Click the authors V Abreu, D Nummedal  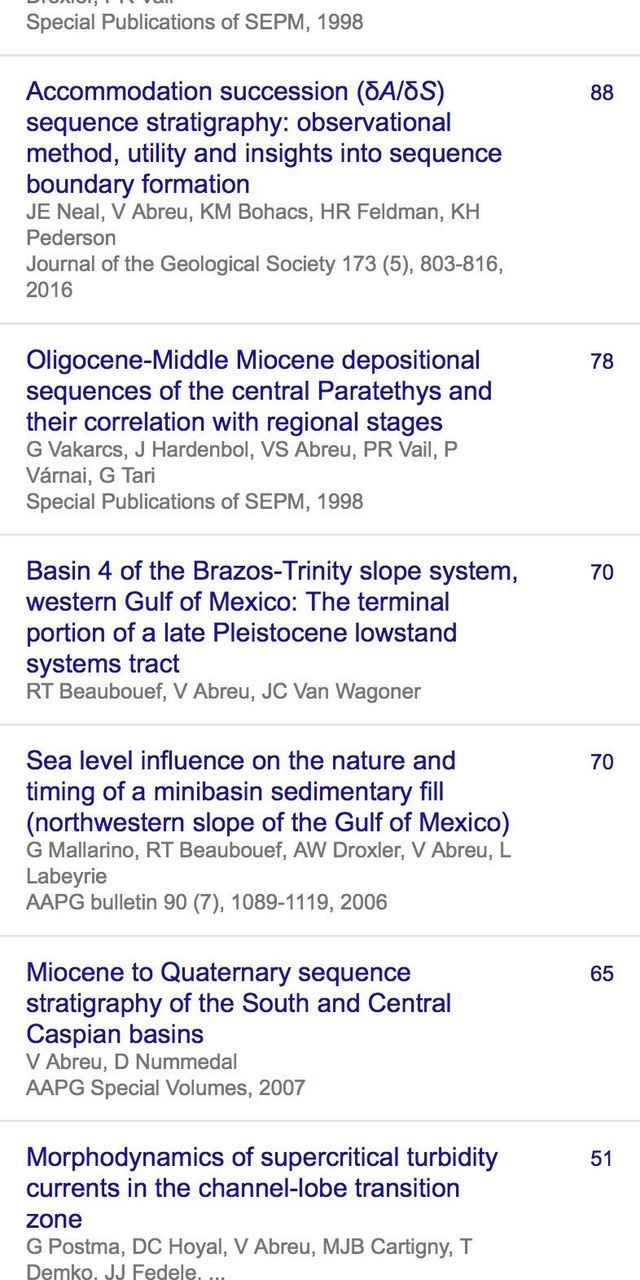[131, 1061]
